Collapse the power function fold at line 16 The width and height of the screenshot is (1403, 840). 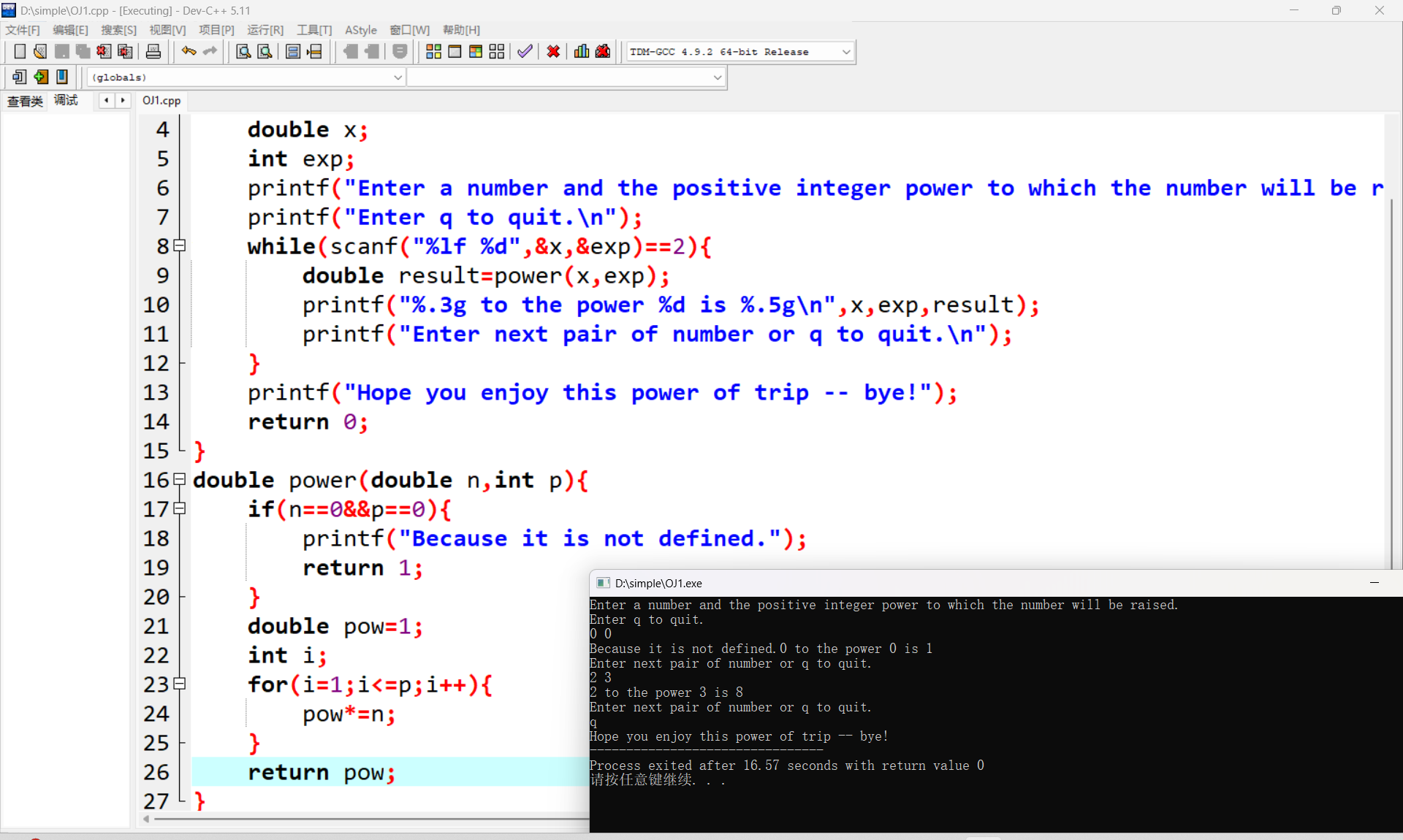pos(180,480)
